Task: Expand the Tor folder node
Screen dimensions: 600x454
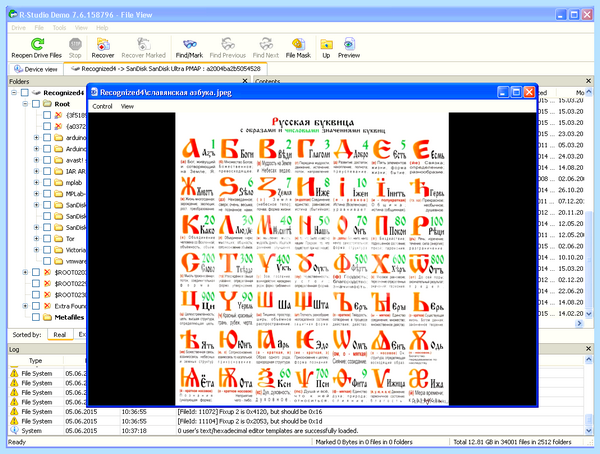Action: click(x=36, y=238)
